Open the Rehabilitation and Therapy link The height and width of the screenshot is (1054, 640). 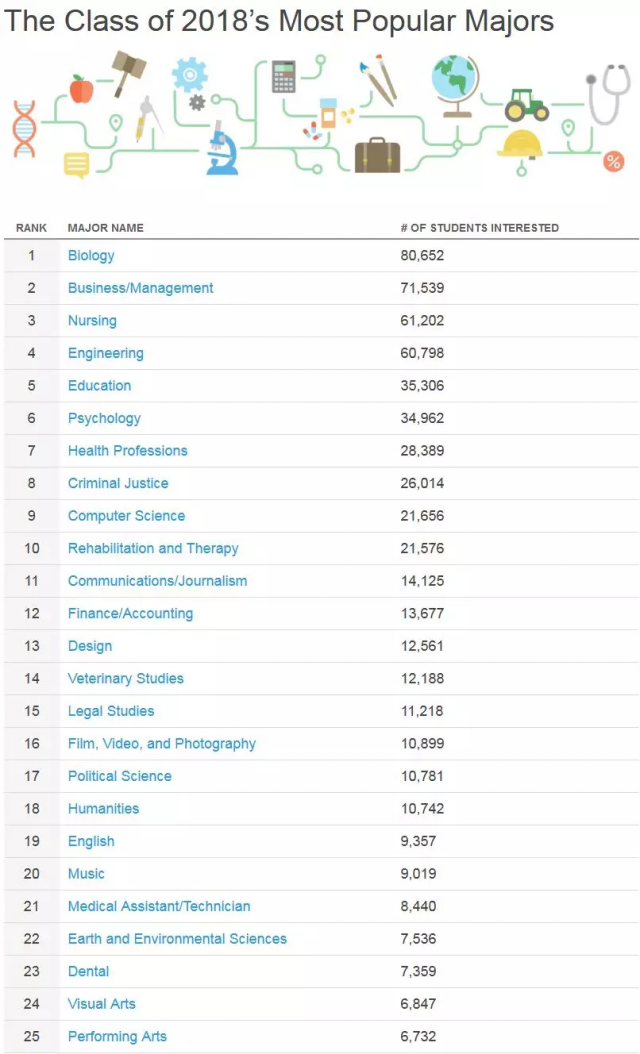[x=153, y=549]
